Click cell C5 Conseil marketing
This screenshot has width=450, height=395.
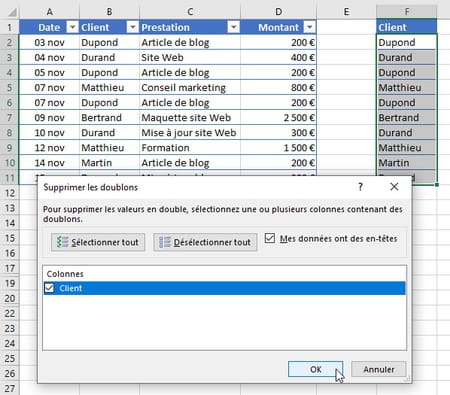tap(190, 88)
